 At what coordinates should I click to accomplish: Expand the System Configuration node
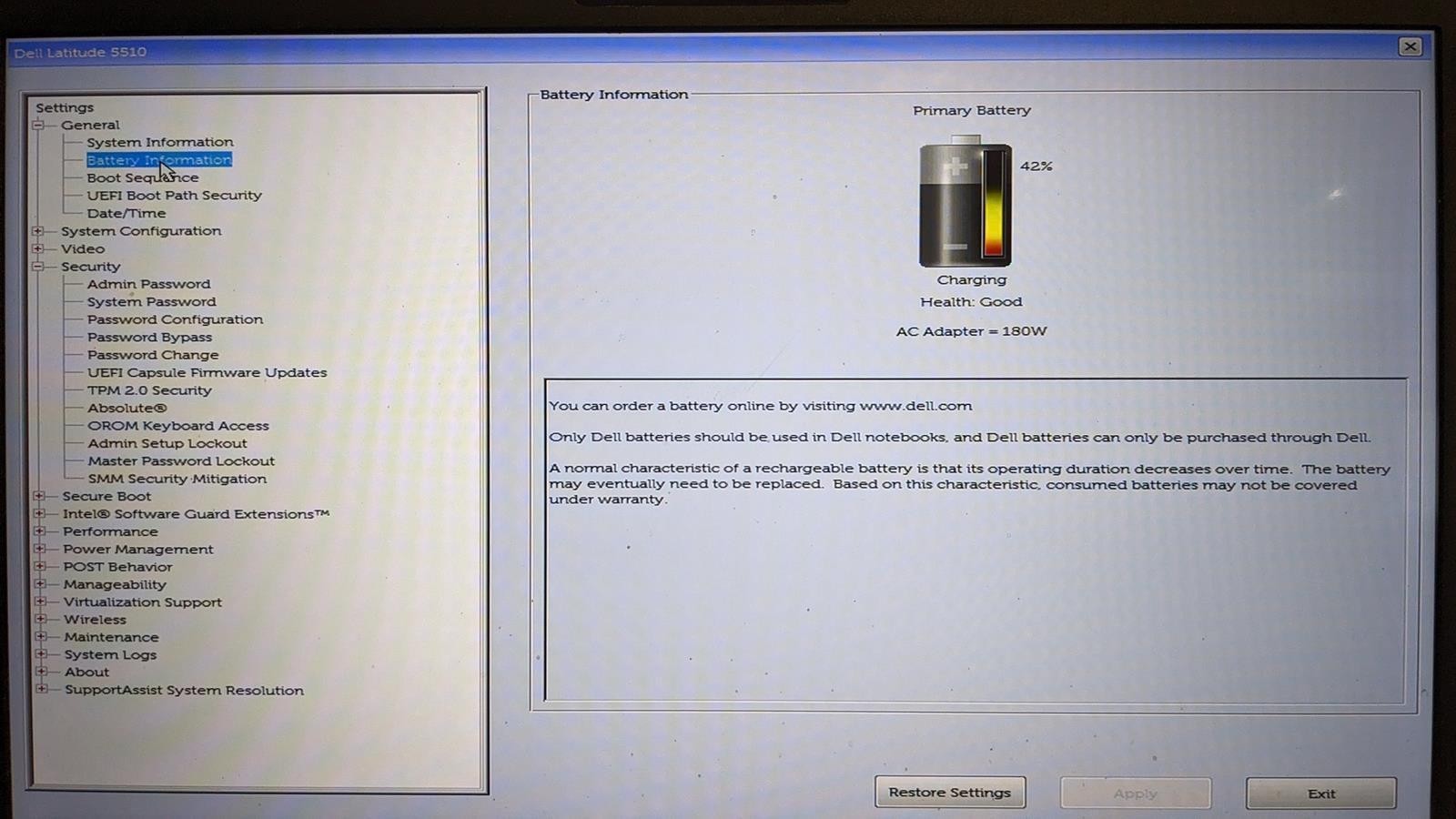click(38, 231)
